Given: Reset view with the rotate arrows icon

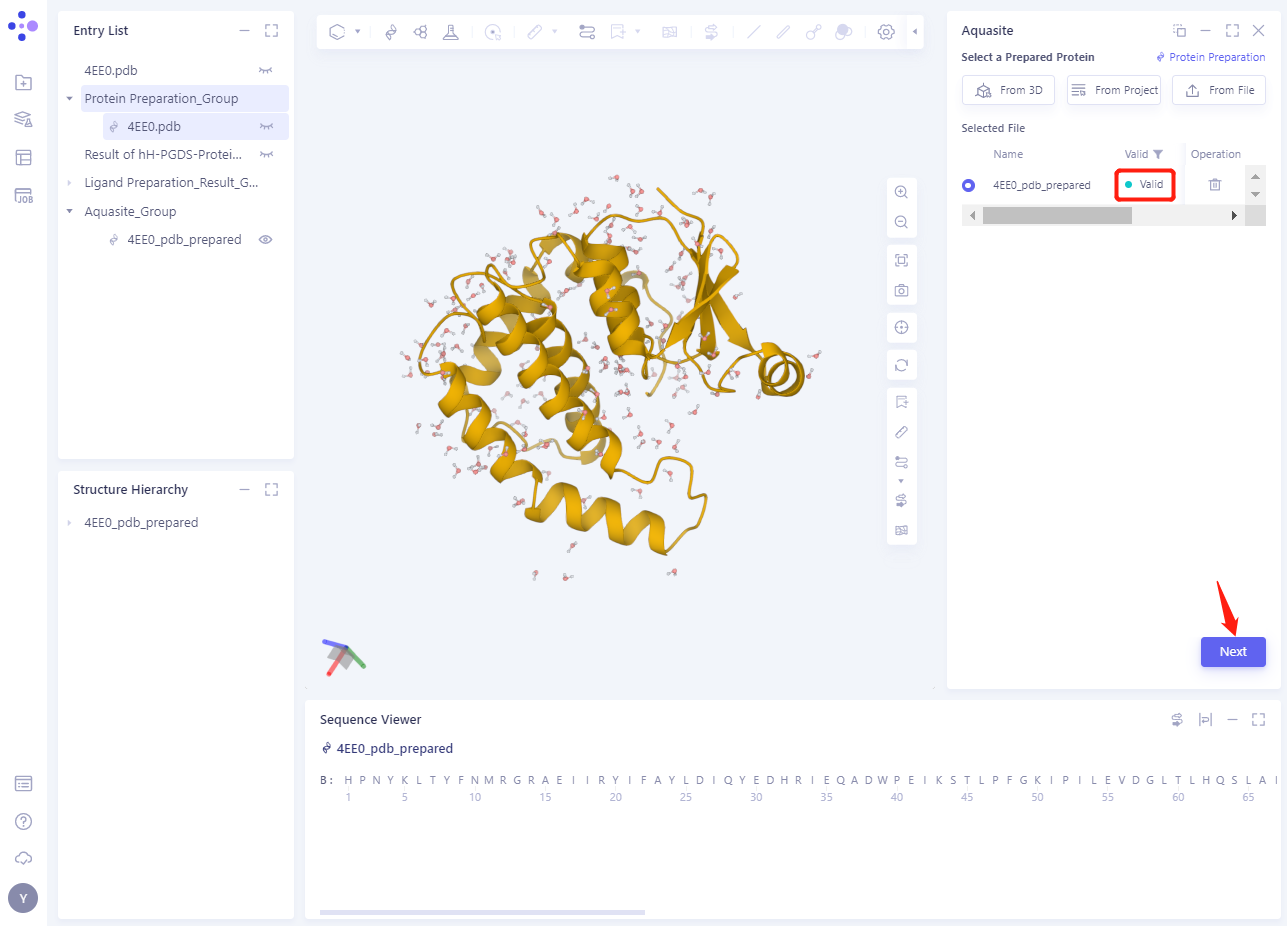Looking at the screenshot, I should 901,365.
